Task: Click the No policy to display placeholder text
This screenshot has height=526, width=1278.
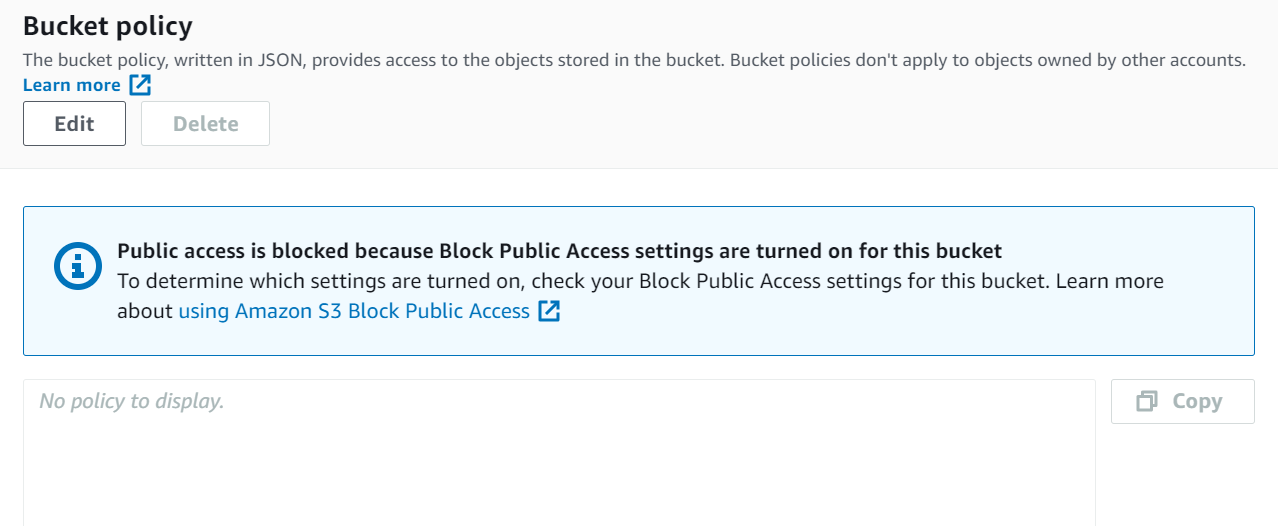Action: pos(131,401)
